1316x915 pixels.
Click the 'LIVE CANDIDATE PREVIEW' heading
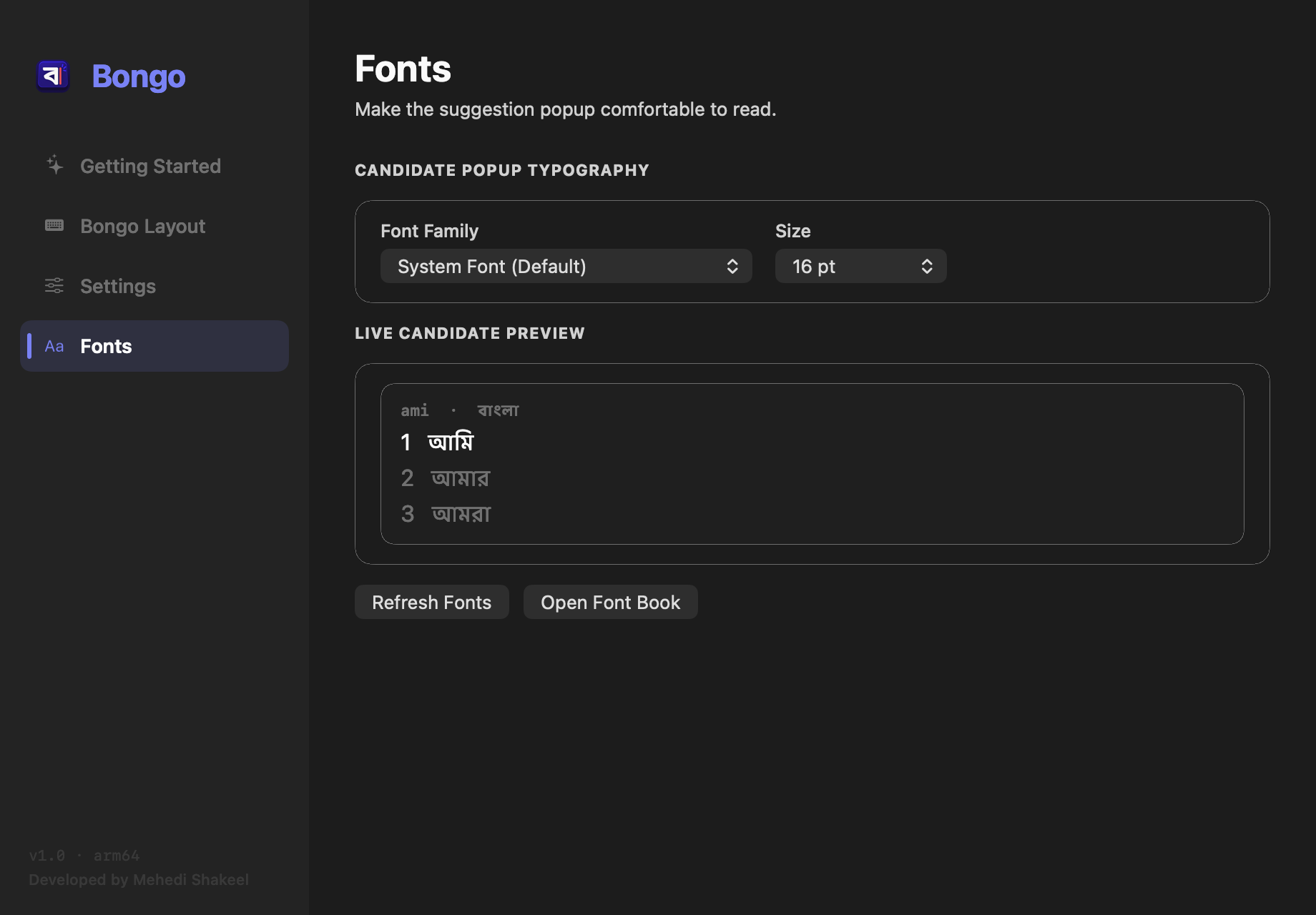pyautogui.click(x=470, y=333)
